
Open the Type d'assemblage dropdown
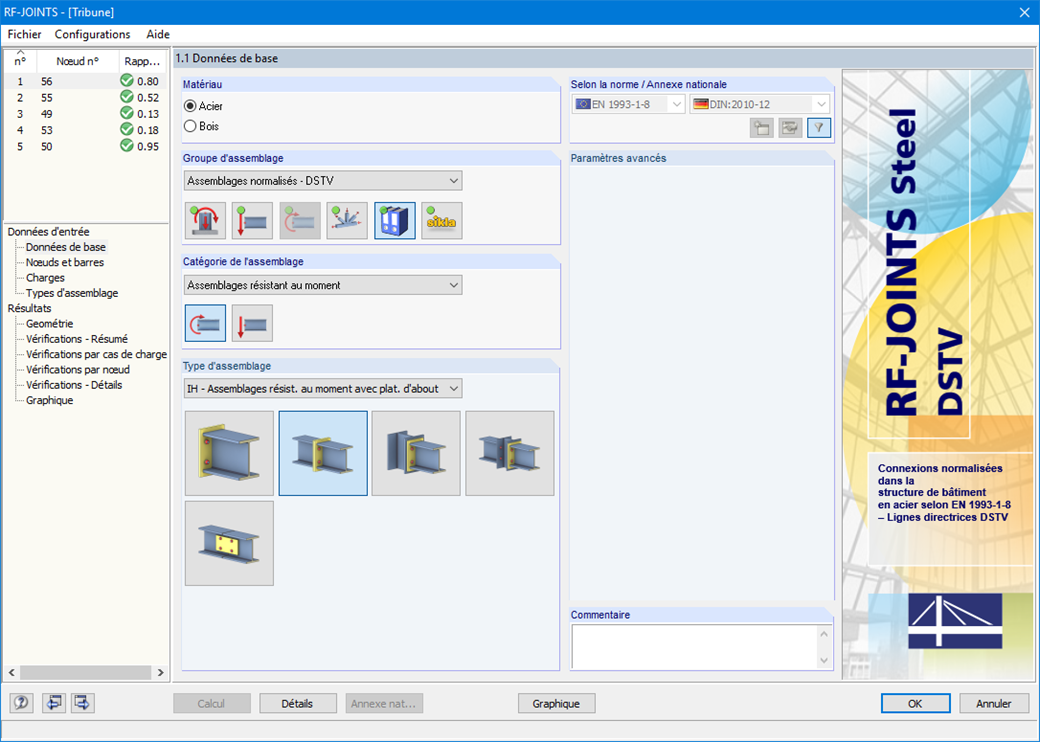coord(323,389)
